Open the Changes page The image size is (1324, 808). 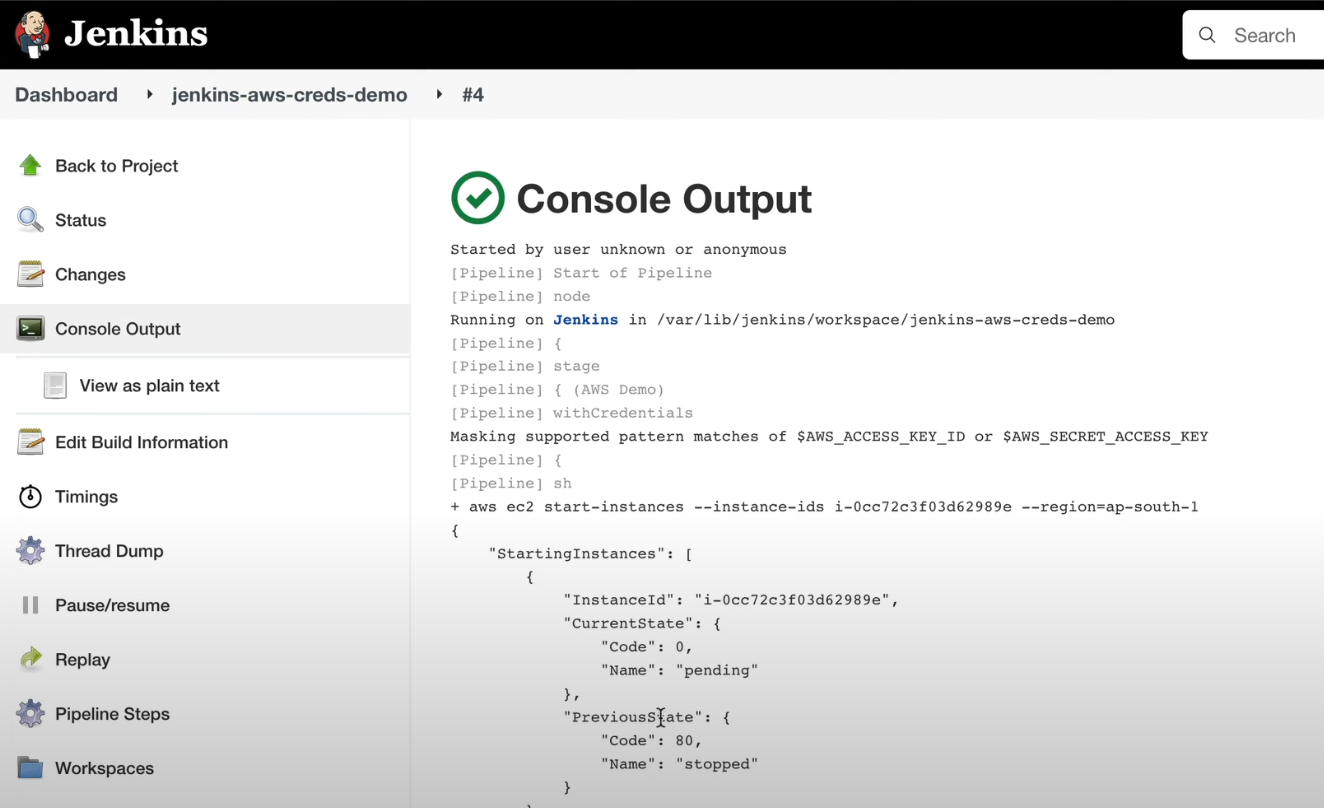[x=90, y=274]
